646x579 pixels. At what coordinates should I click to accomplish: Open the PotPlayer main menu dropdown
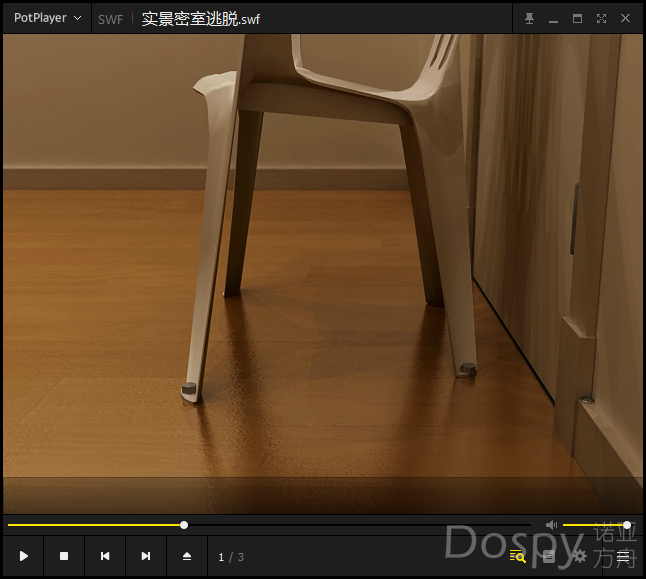click(x=47, y=18)
